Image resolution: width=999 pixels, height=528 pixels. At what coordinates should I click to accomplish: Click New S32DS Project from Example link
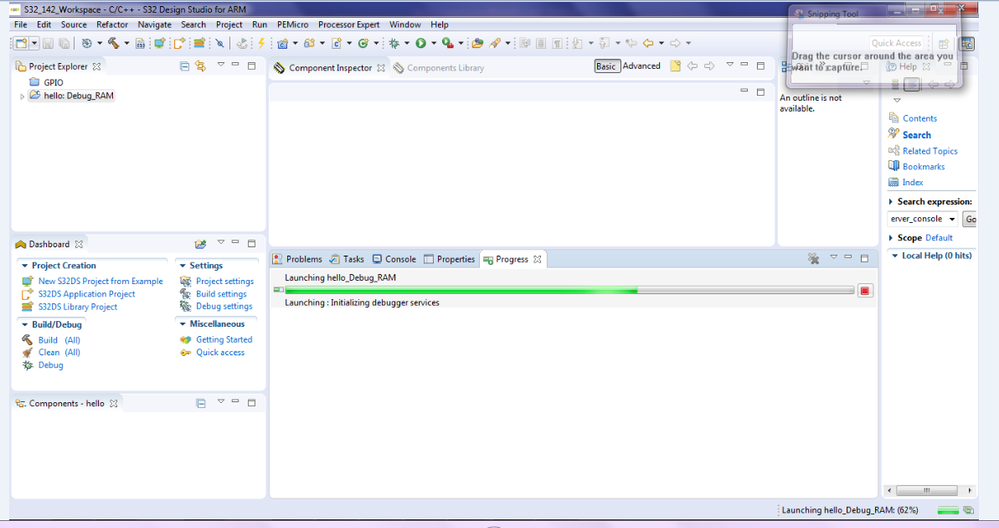click(100, 281)
